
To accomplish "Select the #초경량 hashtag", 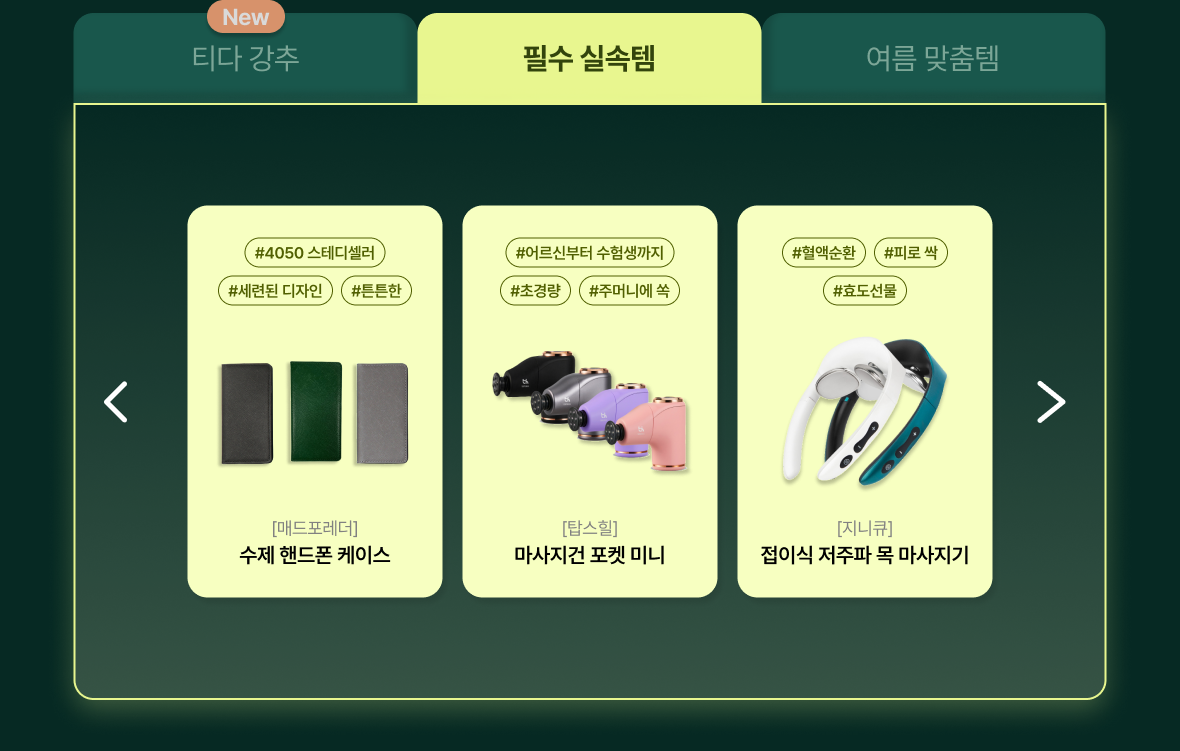I will click(x=536, y=290).
